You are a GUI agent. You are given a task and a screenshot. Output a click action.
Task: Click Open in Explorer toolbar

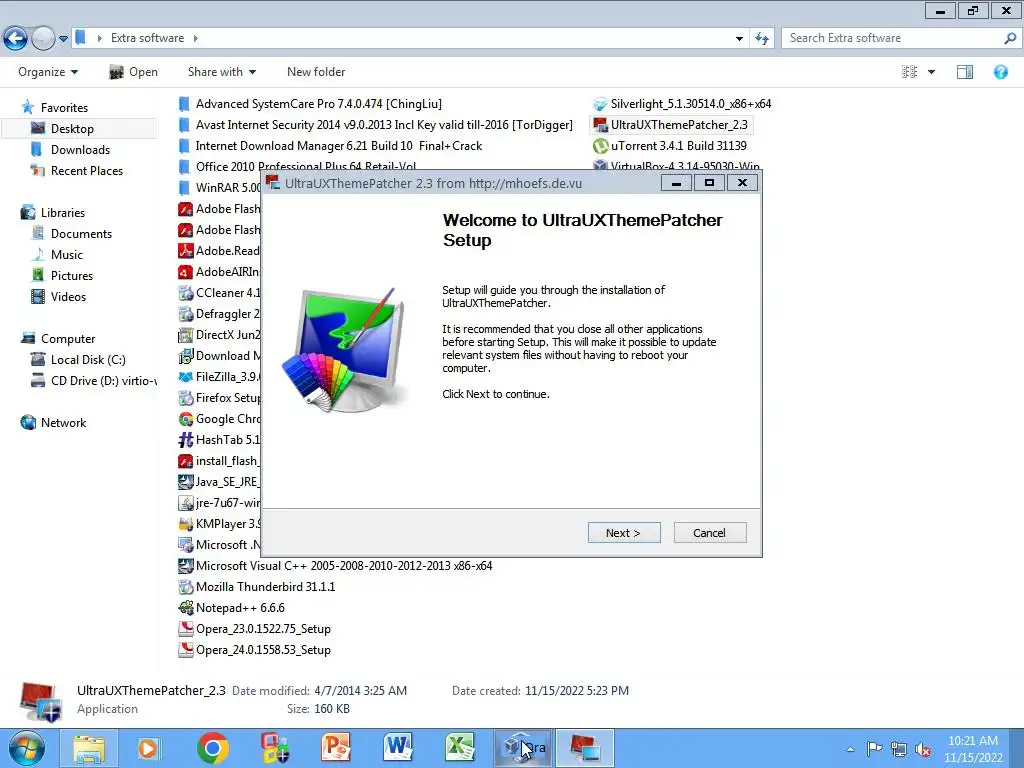(134, 72)
